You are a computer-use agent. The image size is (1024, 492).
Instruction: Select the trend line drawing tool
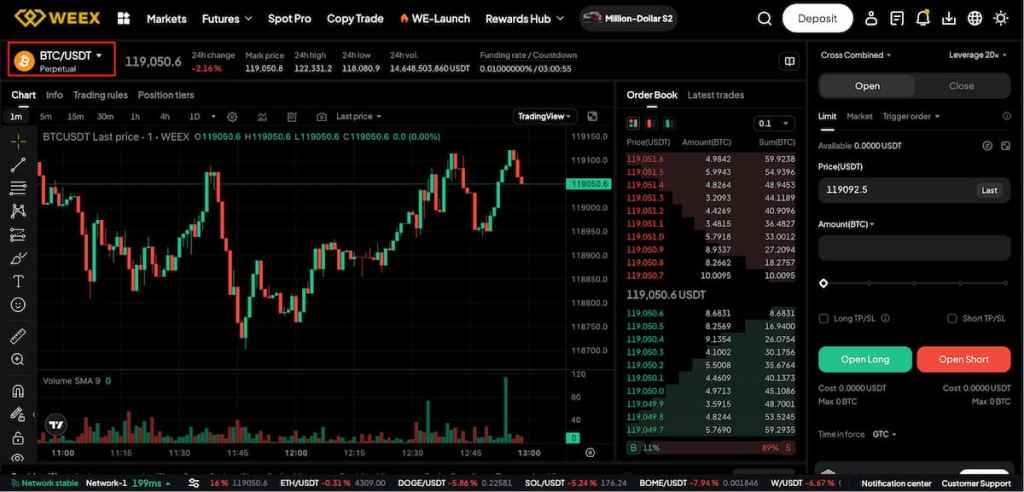(x=18, y=165)
